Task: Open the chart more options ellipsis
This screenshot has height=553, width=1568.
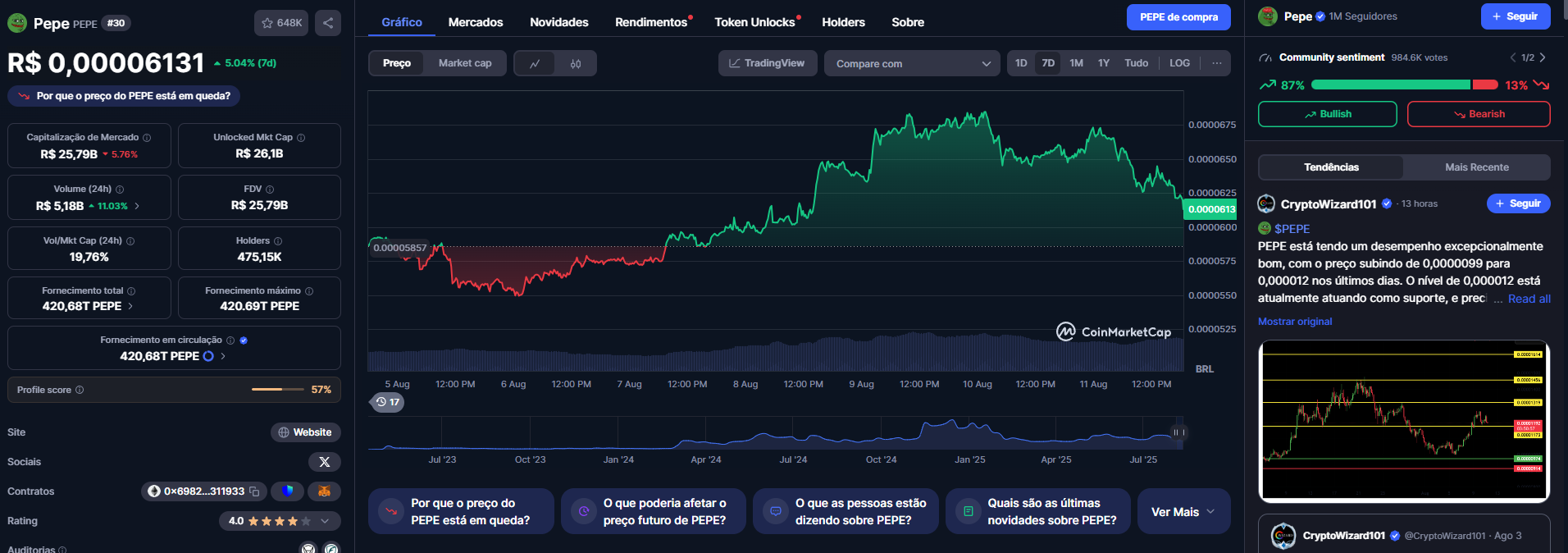Action: click(x=1217, y=63)
